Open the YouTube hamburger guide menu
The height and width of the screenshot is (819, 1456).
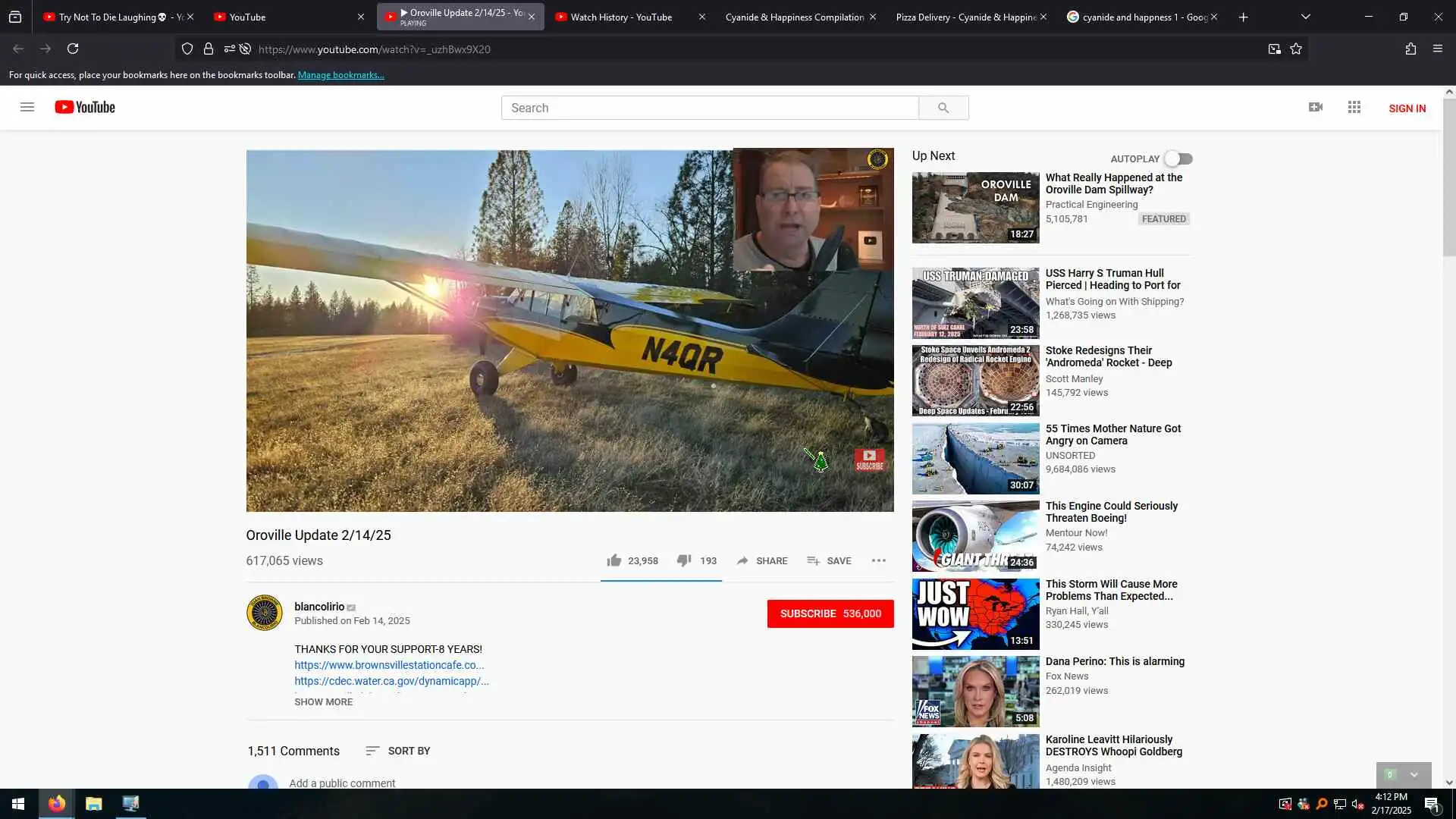pyautogui.click(x=27, y=107)
